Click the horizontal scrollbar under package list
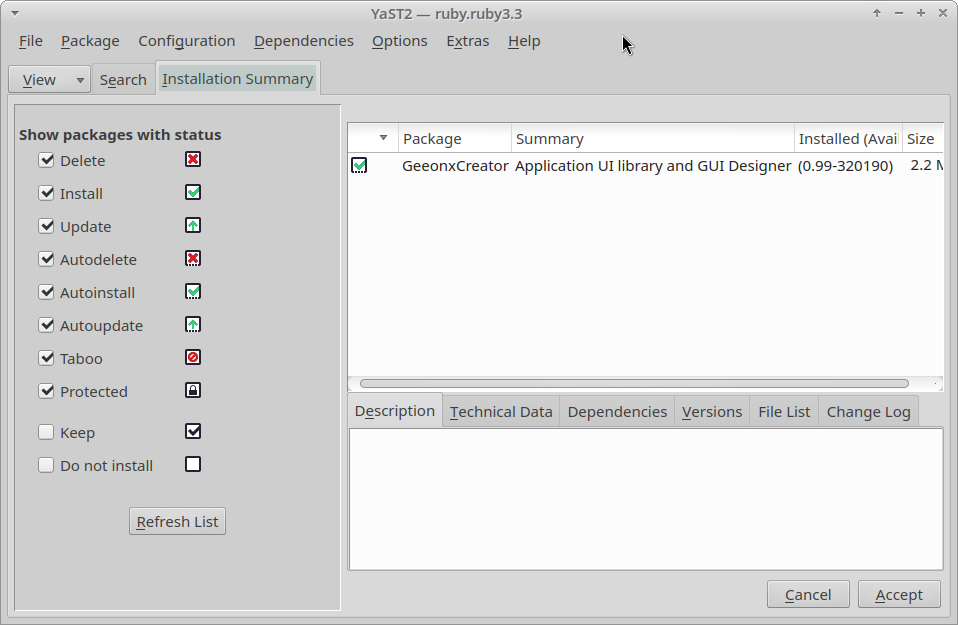Image resolution: width=958 pixels, height=625 pixels. (x=634, y=384)
